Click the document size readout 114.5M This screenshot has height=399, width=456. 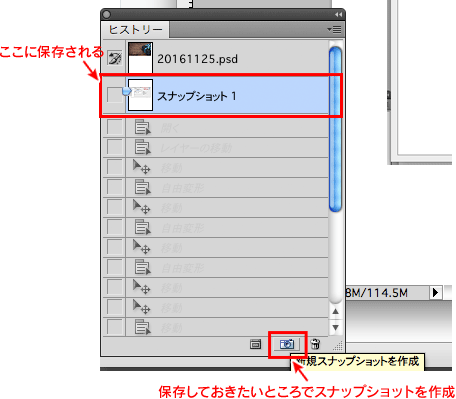(x=376, y=293)
